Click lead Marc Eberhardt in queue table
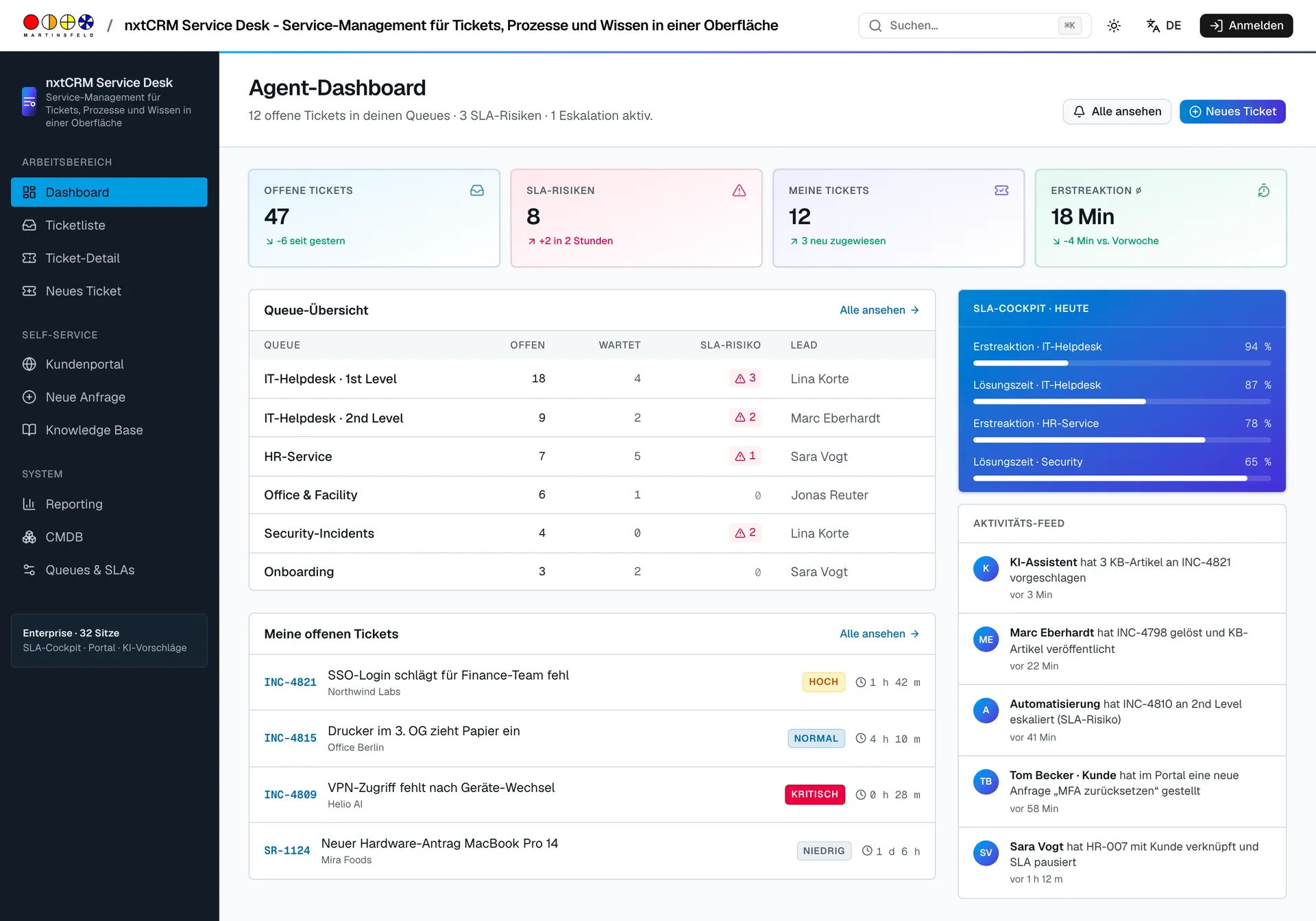Screen dimensions: 1316x921 [x=835, y=418]
